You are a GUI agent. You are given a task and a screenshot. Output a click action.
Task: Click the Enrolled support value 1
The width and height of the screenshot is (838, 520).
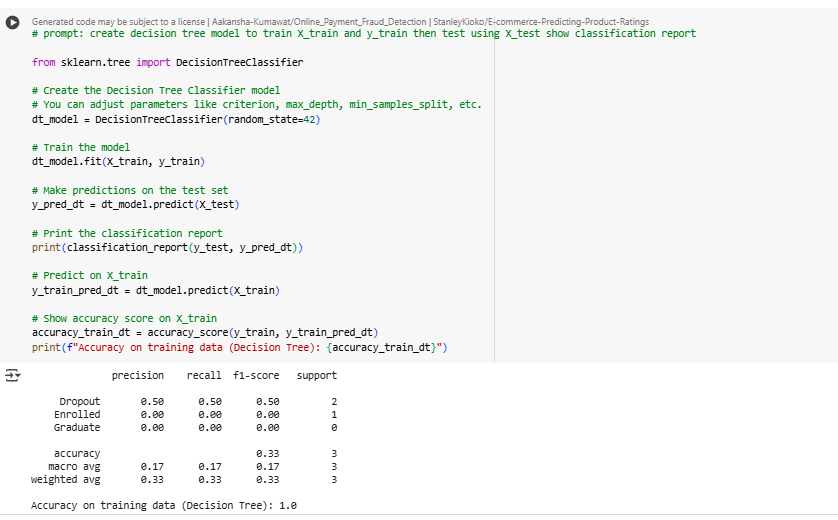(334, 415)
